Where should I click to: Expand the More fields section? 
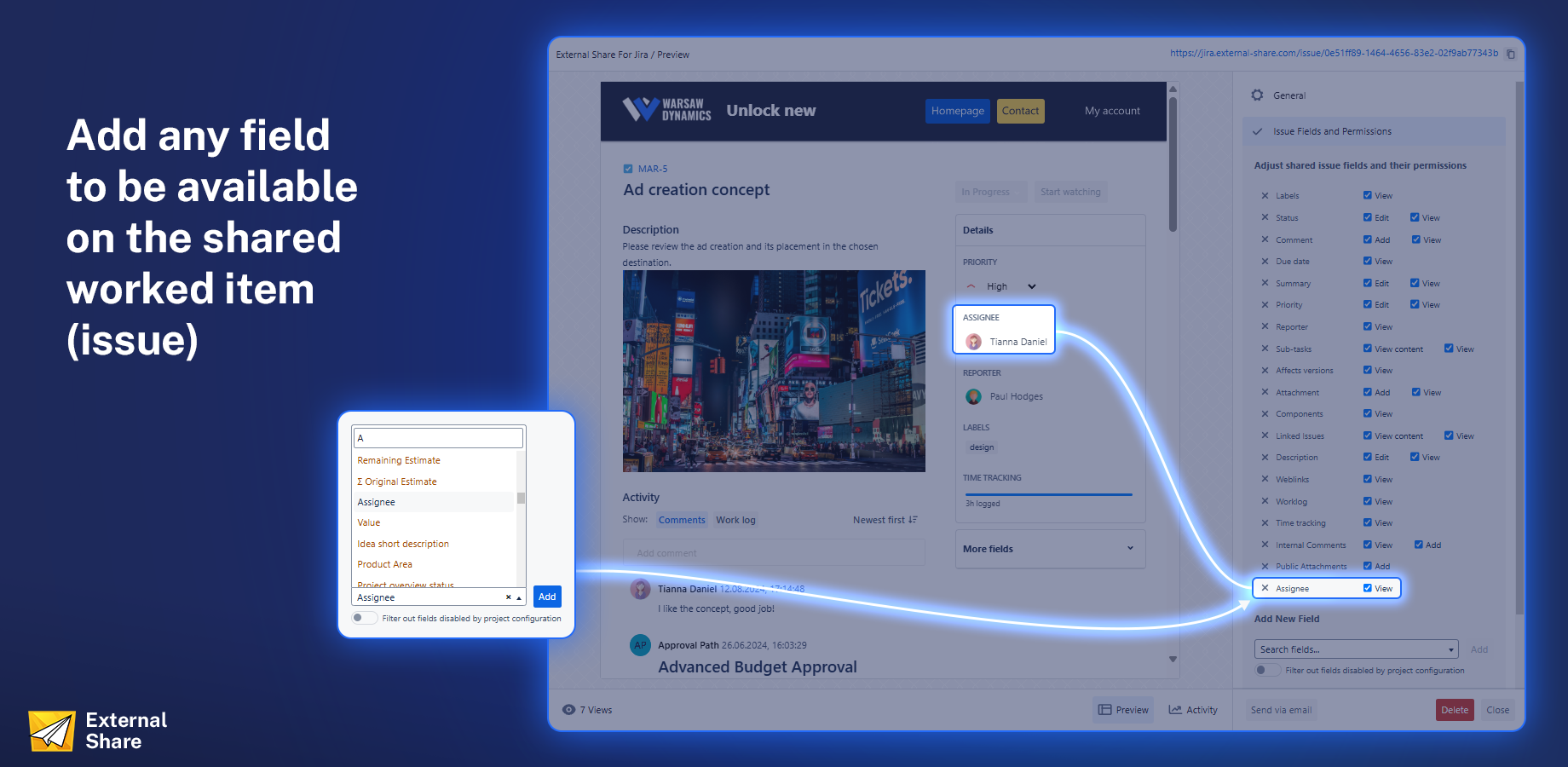1050,549
